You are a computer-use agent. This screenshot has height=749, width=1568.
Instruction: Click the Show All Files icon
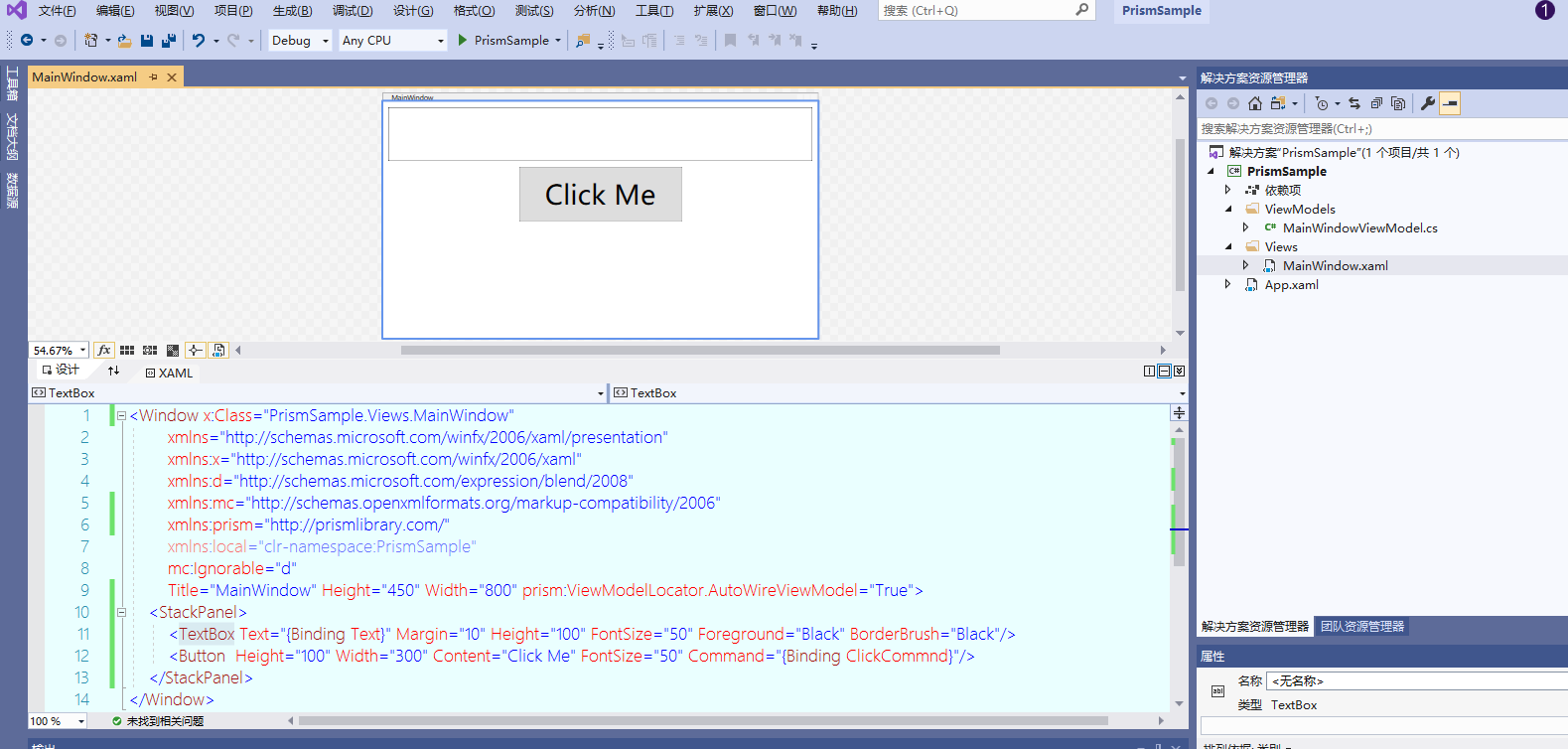coord(1398,103)
